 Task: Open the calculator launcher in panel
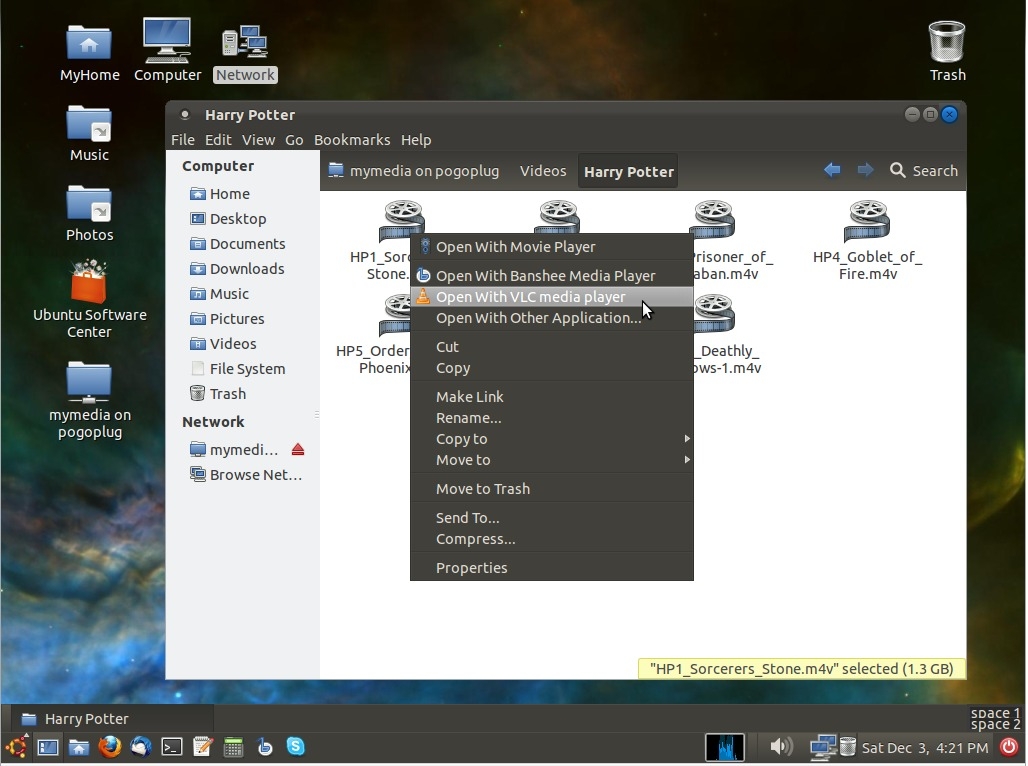click(x=233, y=746)
